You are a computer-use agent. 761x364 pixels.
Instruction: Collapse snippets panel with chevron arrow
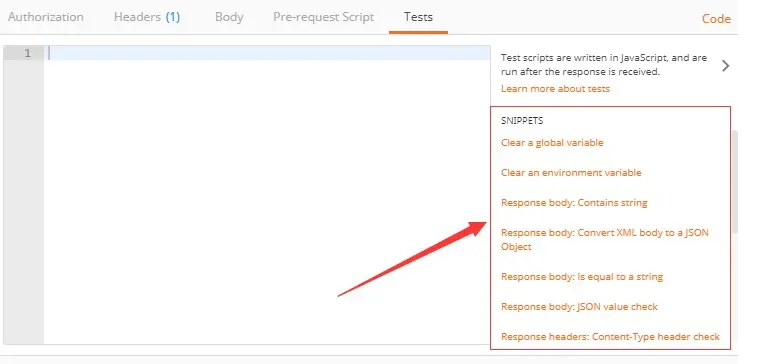click(x=725, y=66)
